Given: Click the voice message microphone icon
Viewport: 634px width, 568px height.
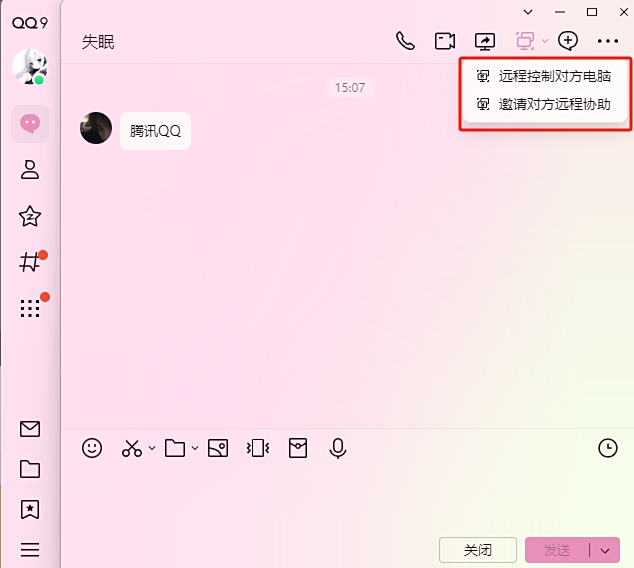Looking at the screenshot, I should (x=338, y=448).
